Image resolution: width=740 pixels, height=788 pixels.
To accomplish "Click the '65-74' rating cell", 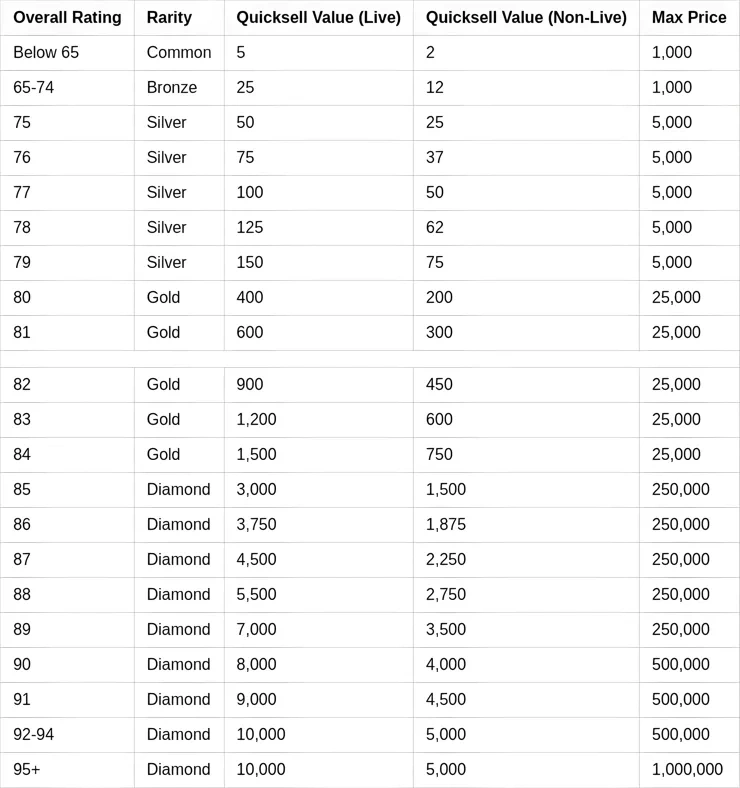I will (34, 88).
